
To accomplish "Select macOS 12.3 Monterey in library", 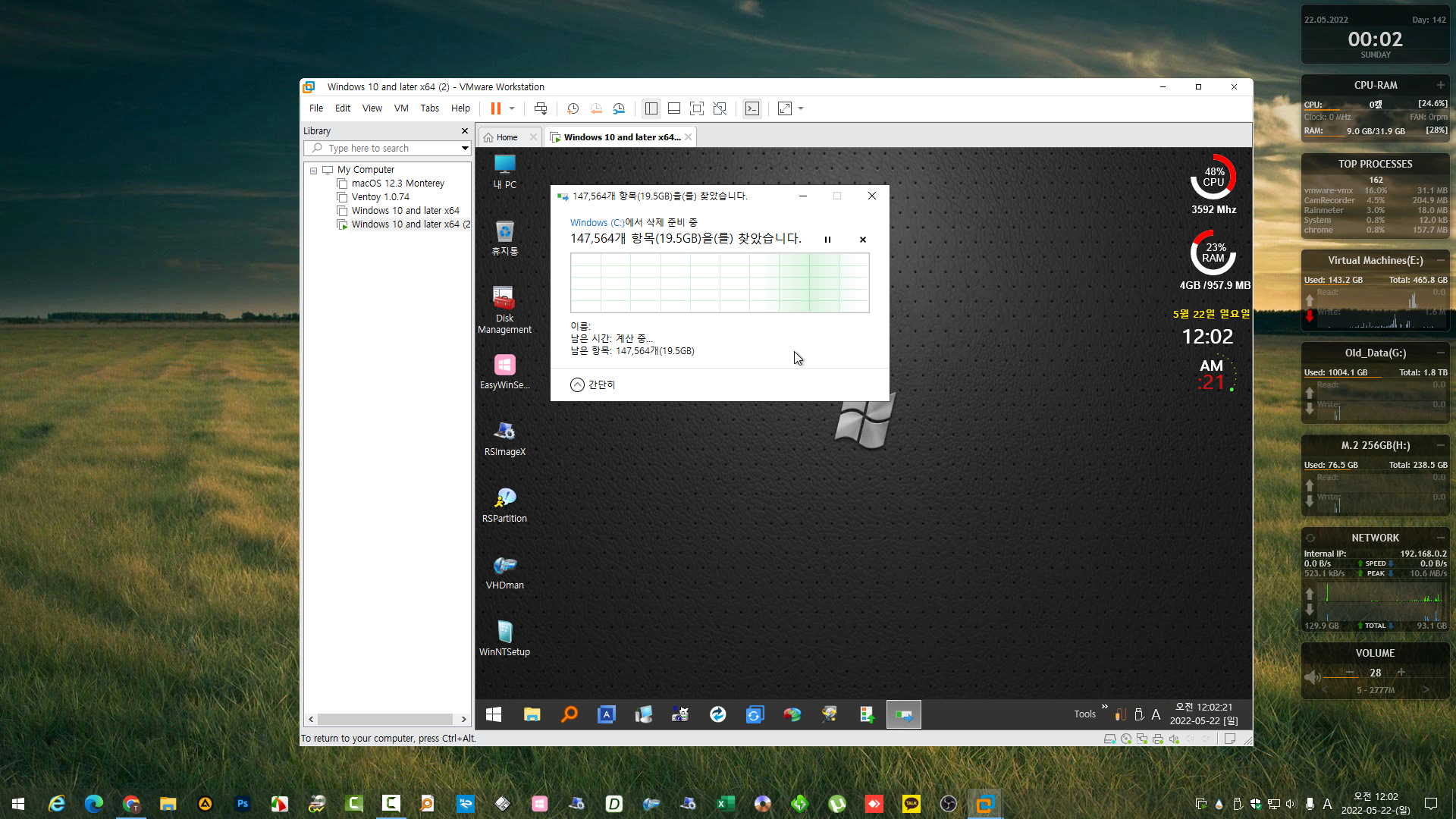I will (x=397, y=184).
